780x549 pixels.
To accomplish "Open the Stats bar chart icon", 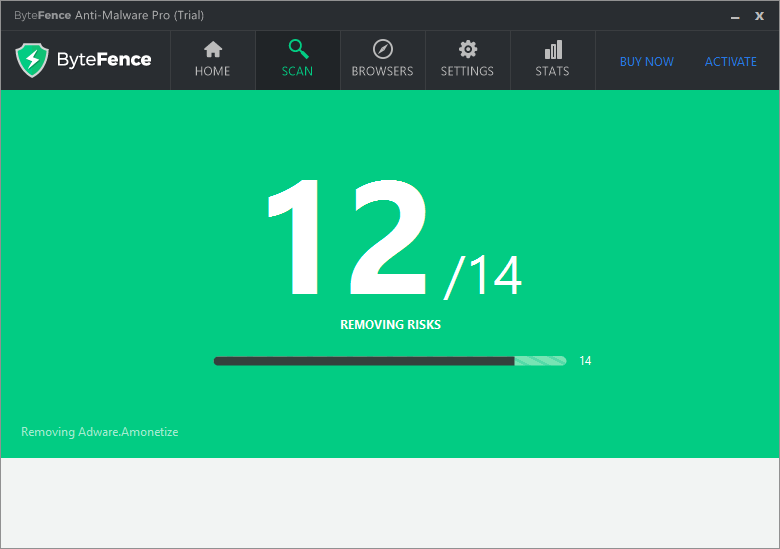I will coord(553,49).
